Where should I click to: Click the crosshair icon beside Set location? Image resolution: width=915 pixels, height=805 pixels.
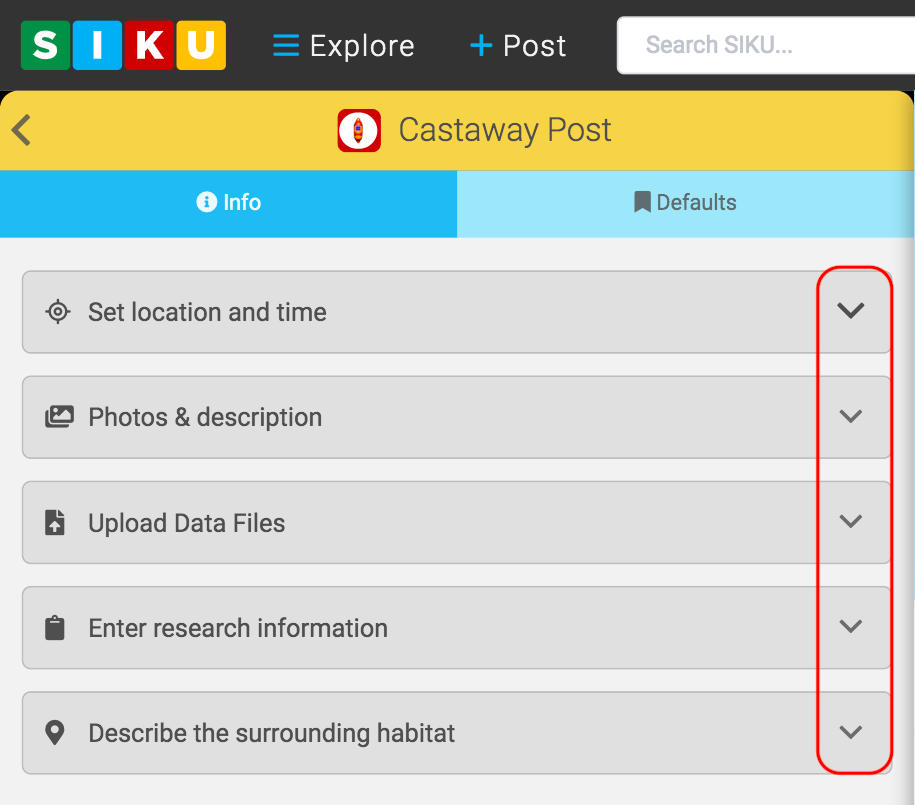(58, 312)
